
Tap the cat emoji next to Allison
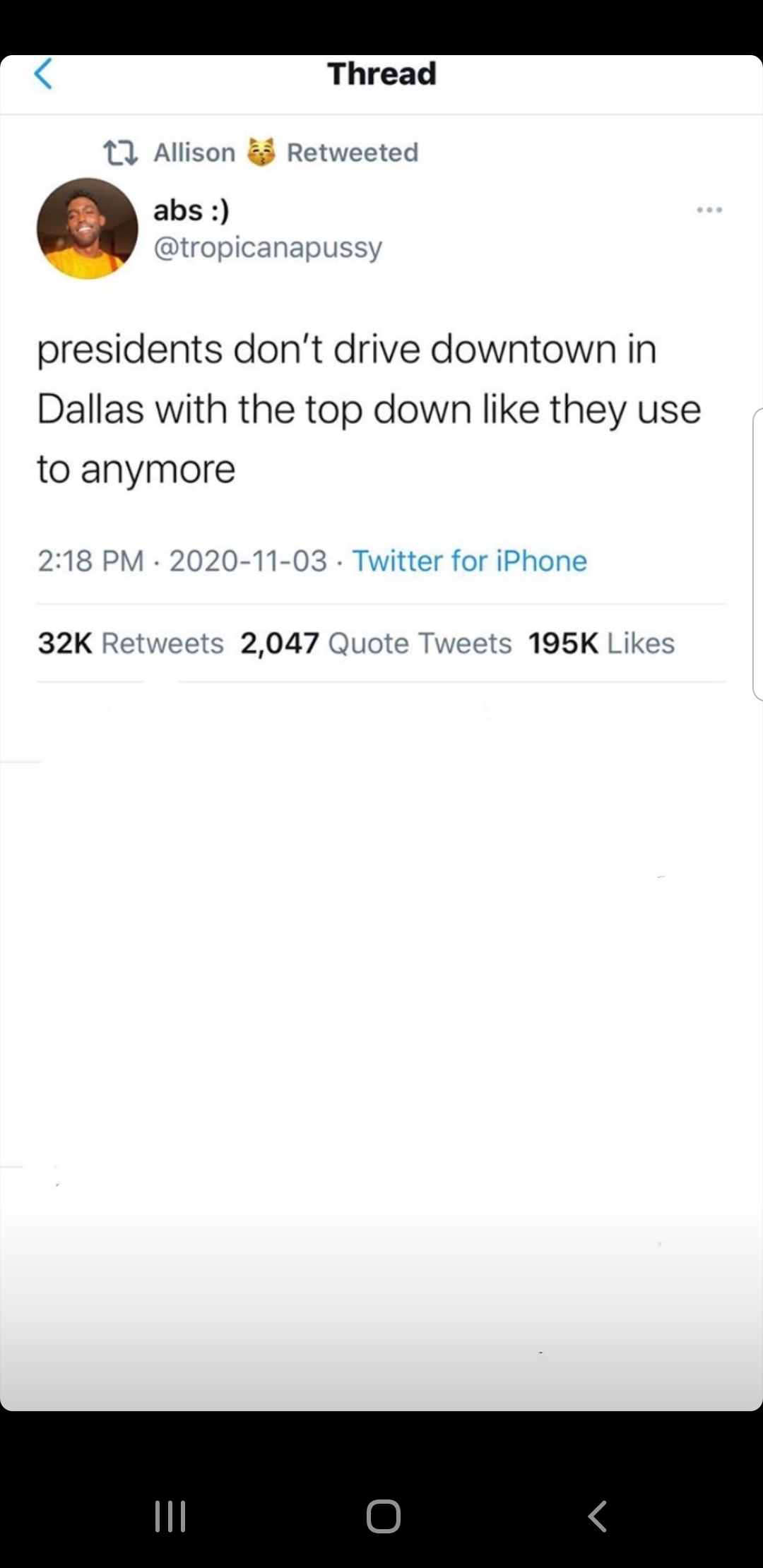click(261, 153)
